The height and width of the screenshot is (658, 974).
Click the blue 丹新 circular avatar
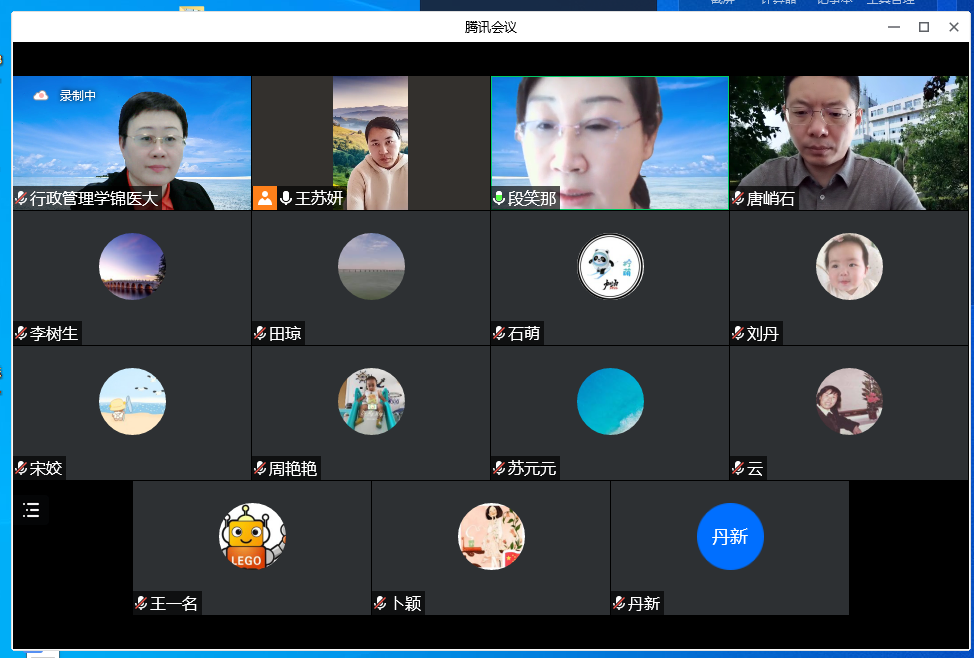[x=730, y=536]
